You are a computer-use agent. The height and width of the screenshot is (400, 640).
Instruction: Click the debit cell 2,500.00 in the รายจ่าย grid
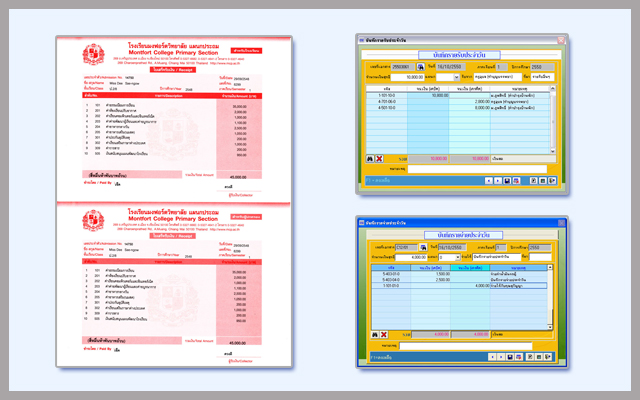click(431, 280)
